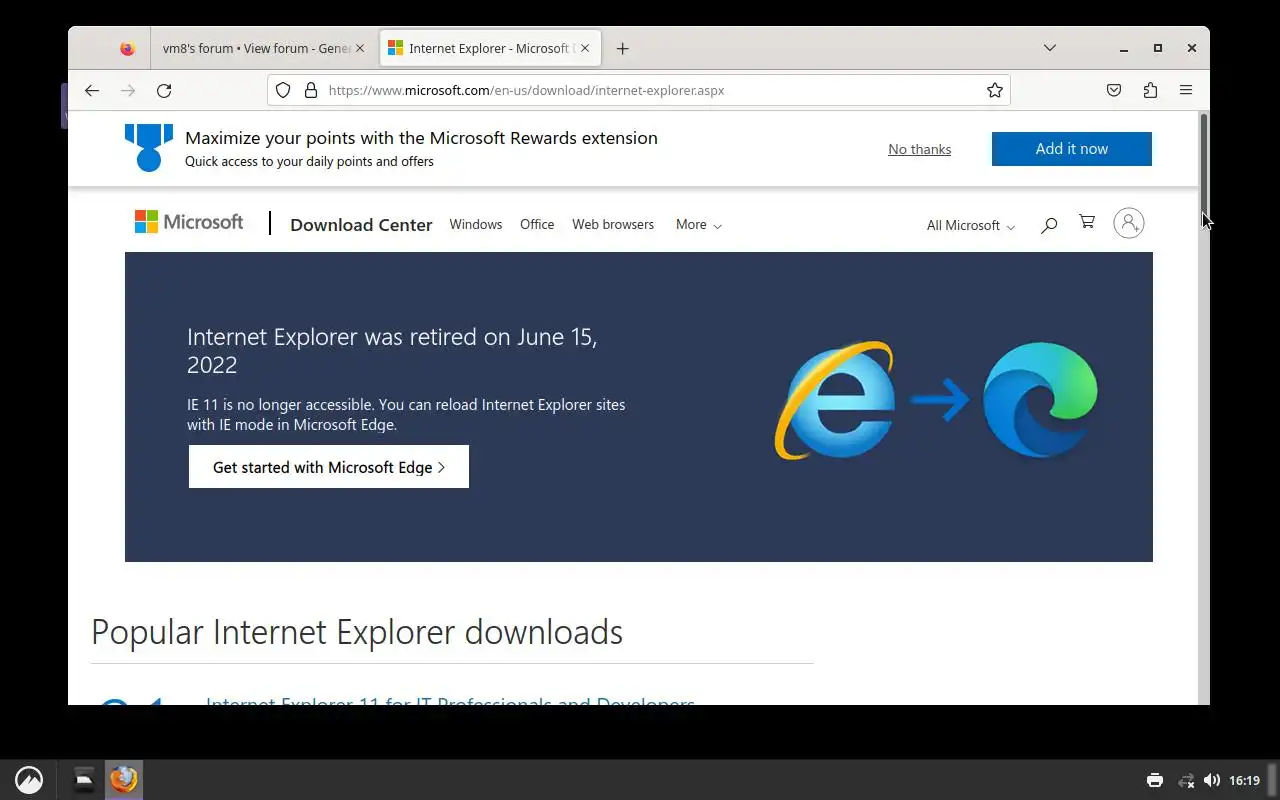Select the pinned Firefox tab
1280x800 pixels.
click(127, 48)
